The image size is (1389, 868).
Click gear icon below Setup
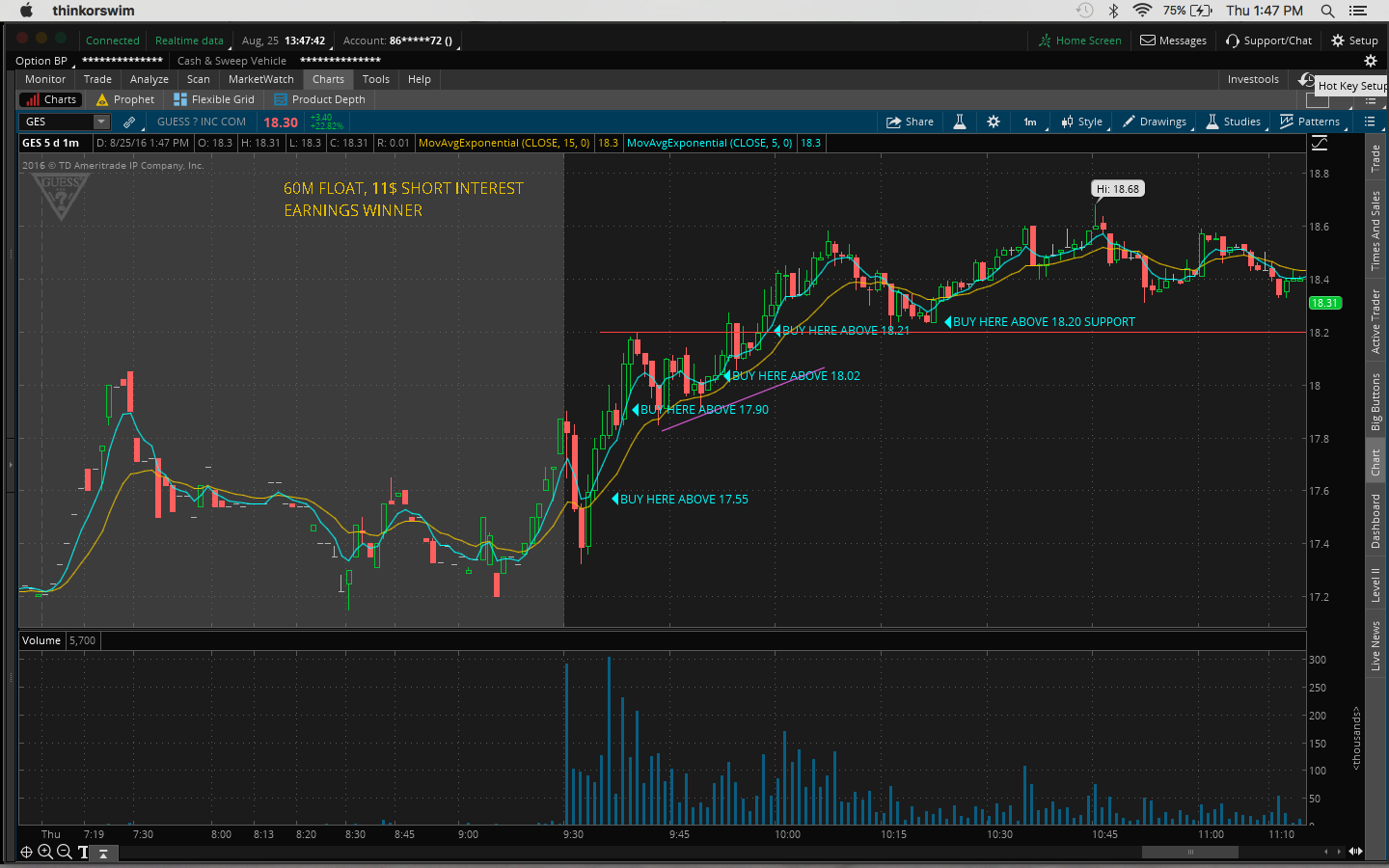click(x=1370, y=61)
